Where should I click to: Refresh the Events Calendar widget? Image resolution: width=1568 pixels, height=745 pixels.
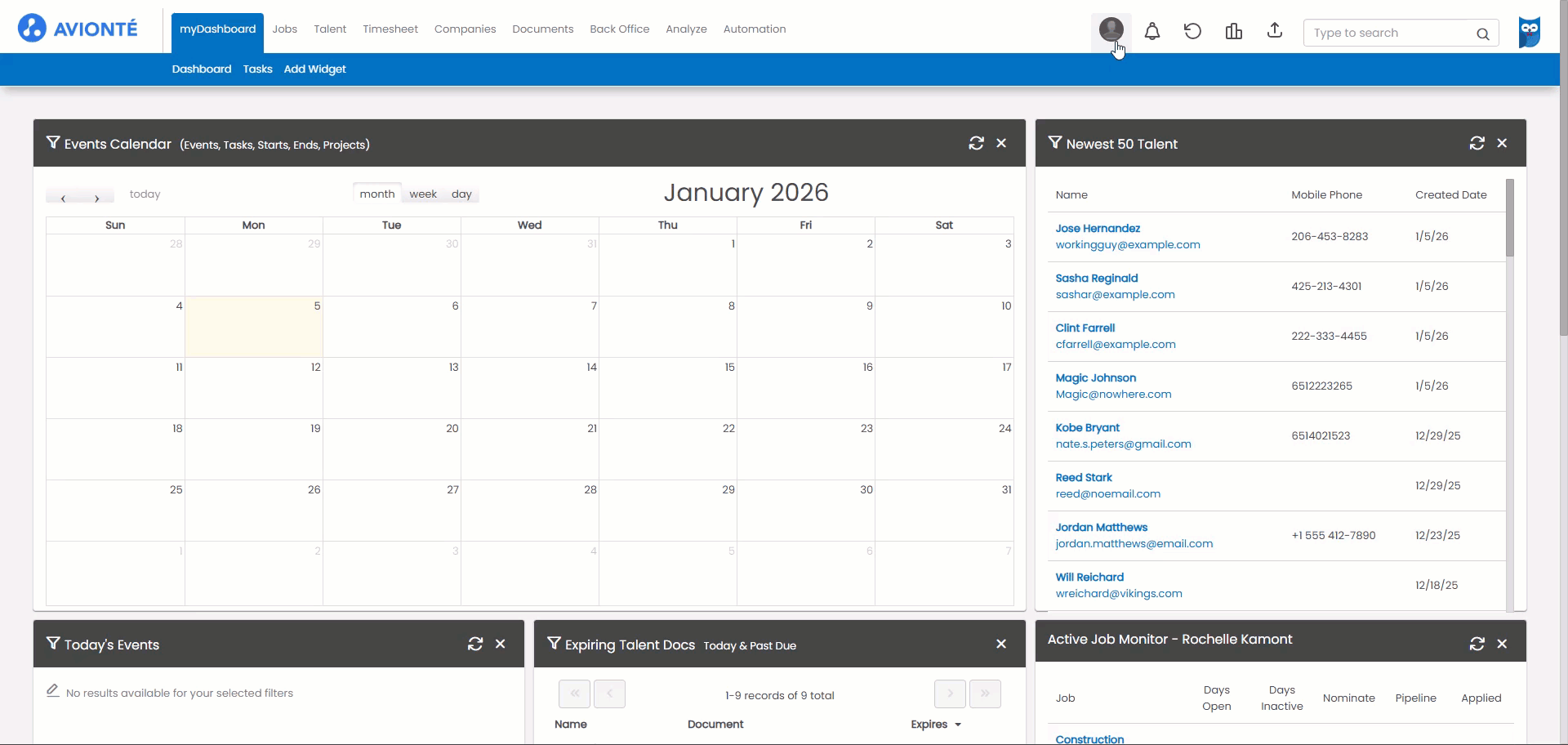[x=976, y=143]
